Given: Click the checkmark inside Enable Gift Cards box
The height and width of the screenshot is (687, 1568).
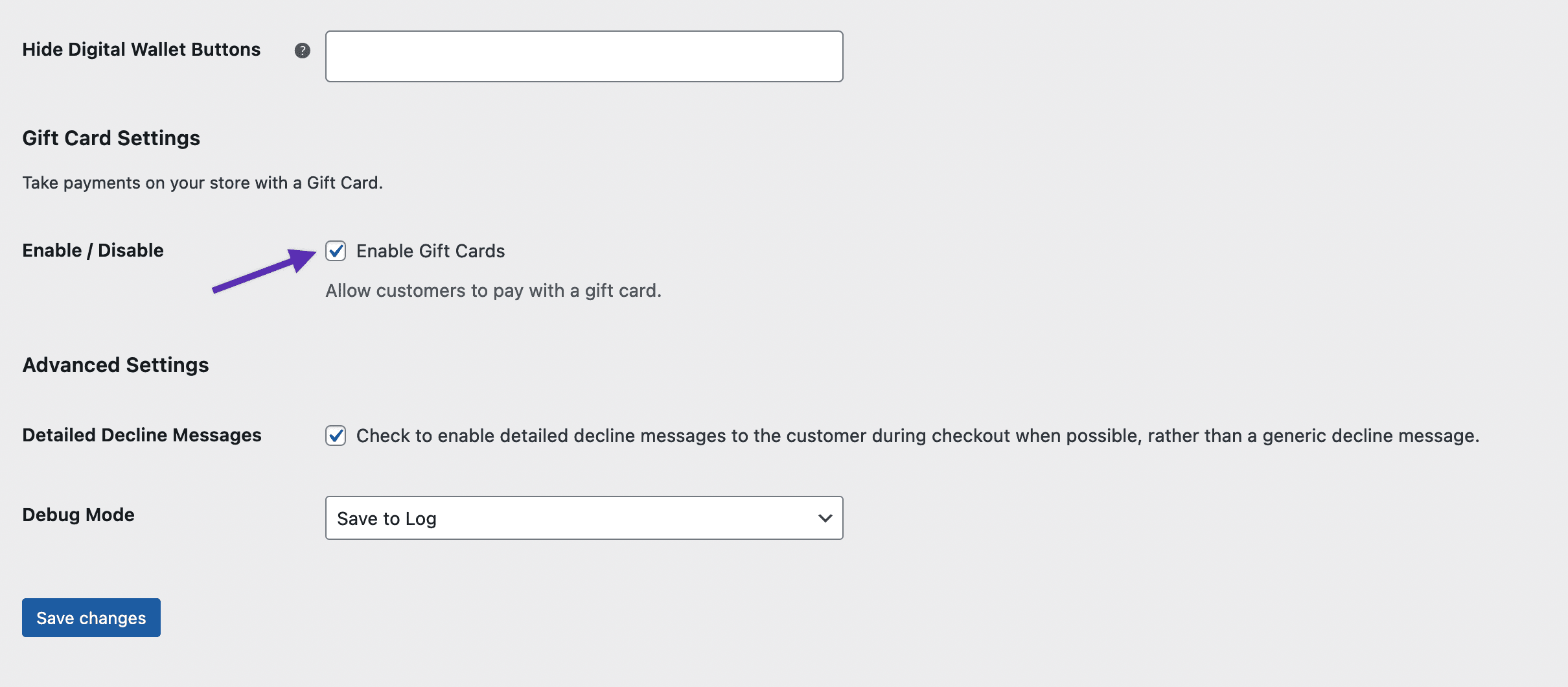Looking at the screenshot, I should 336,251.
